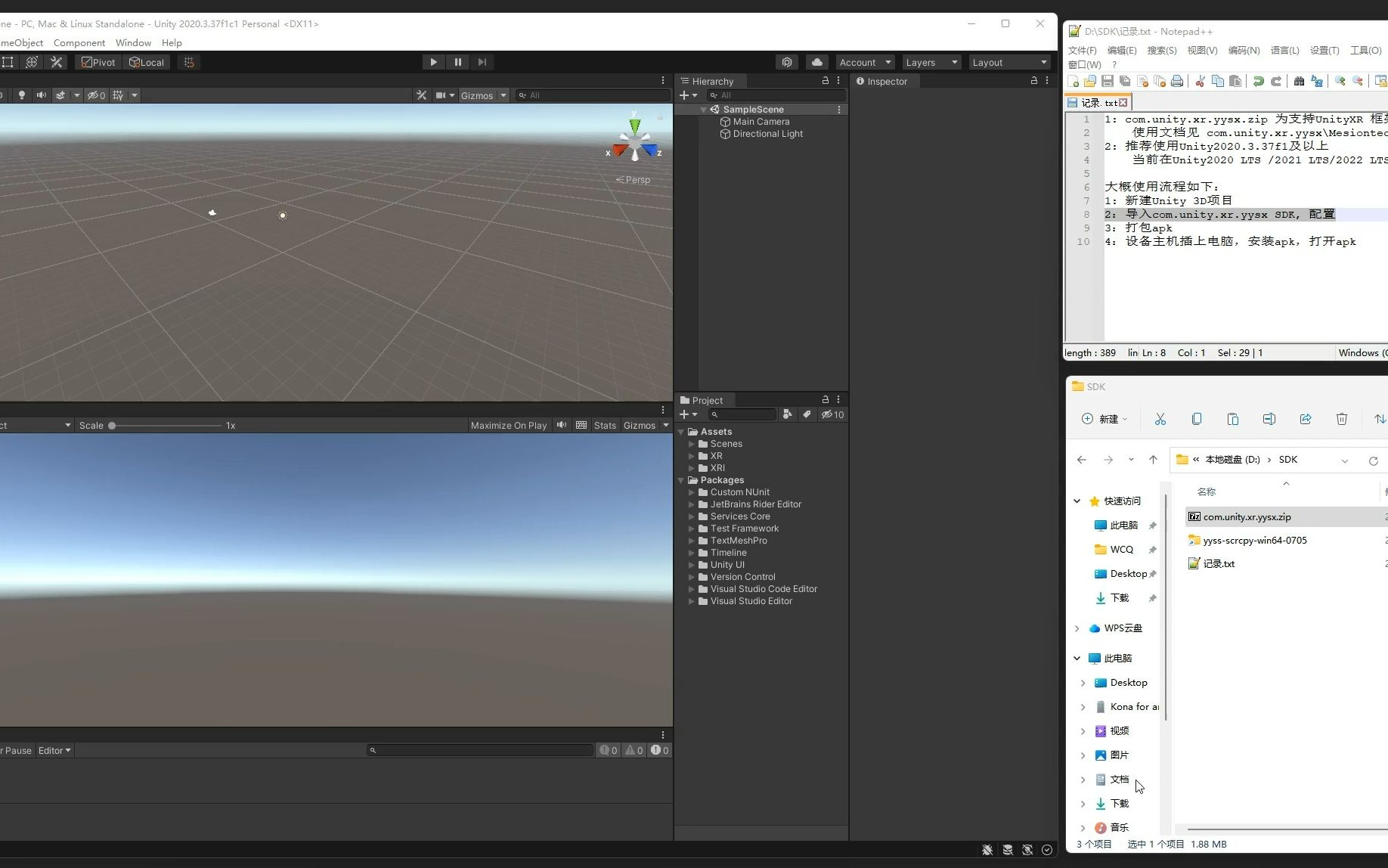Click the Project panel search field
Image resolution: width=1388 pixels, height=868 pixels.
[742, 414]
